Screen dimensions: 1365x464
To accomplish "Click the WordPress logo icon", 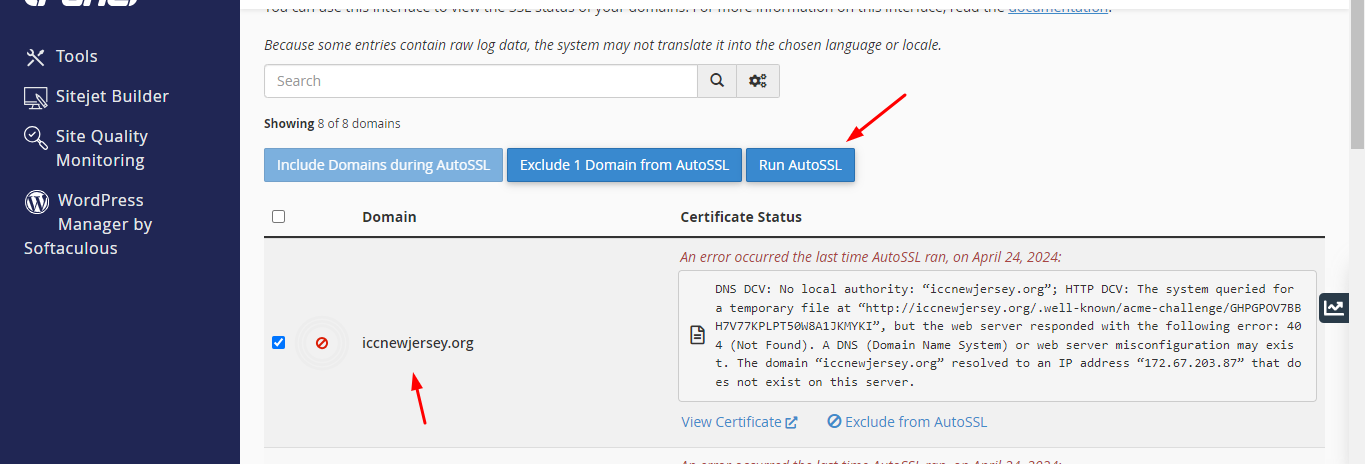I will [x=37, y=201].
